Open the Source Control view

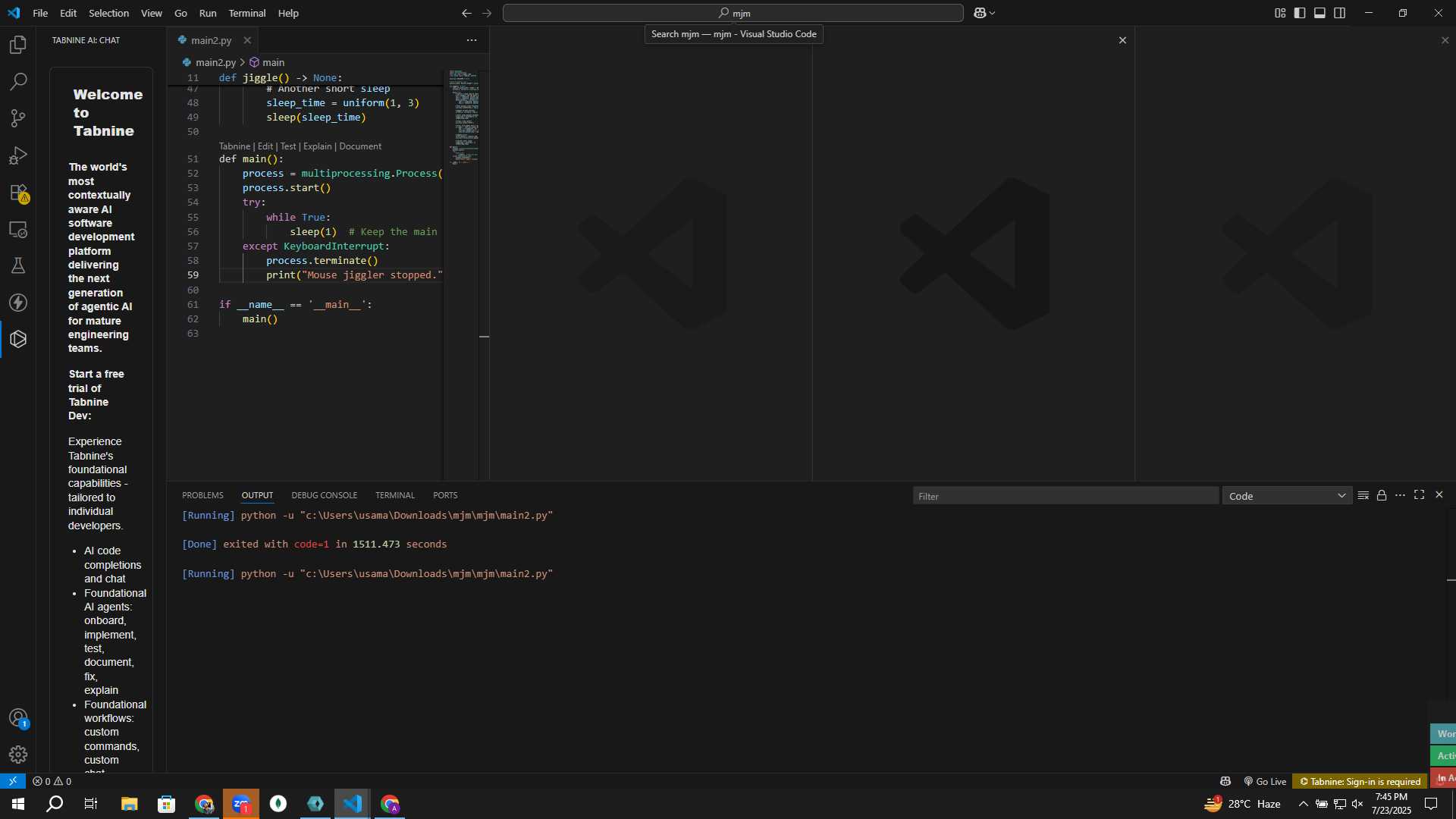pos(18,118)
